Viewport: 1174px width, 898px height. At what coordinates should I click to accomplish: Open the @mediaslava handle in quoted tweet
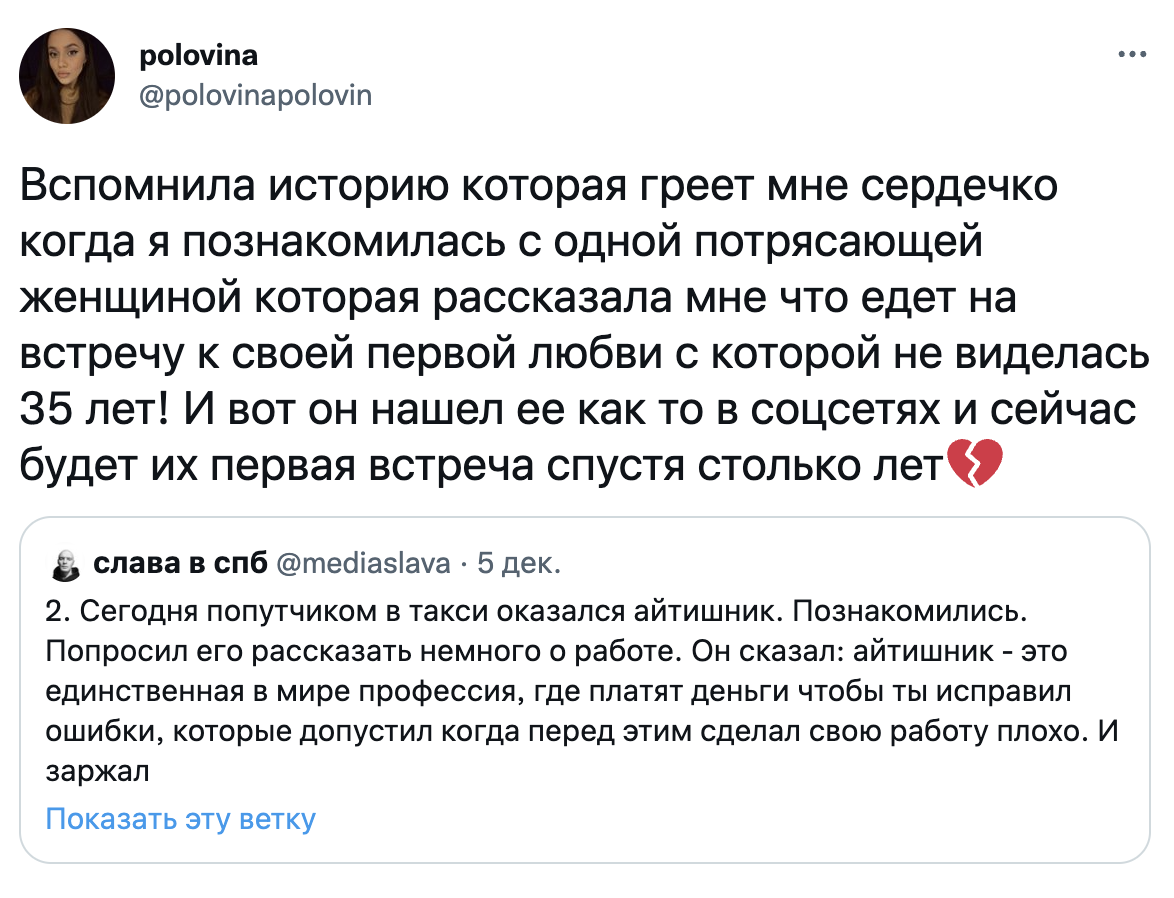361,565
